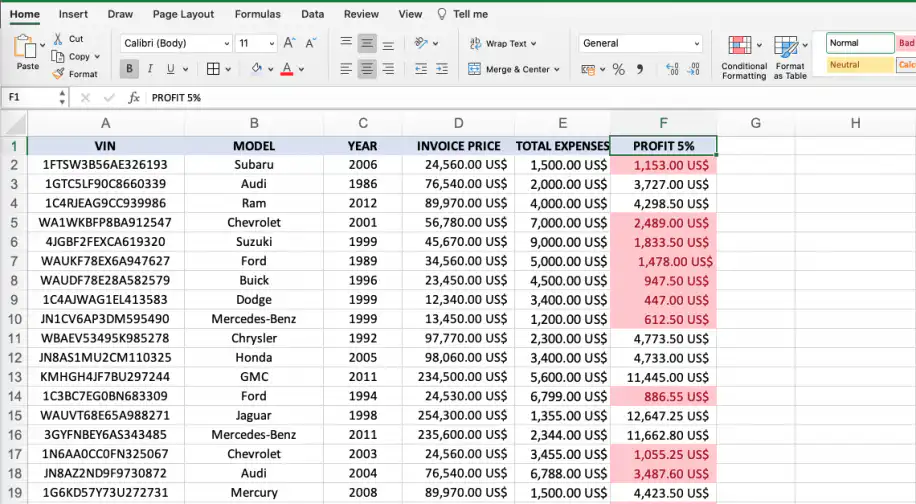Open Conditional Formatting
Viewport: 916px width, 504px height.
[744, 57]
